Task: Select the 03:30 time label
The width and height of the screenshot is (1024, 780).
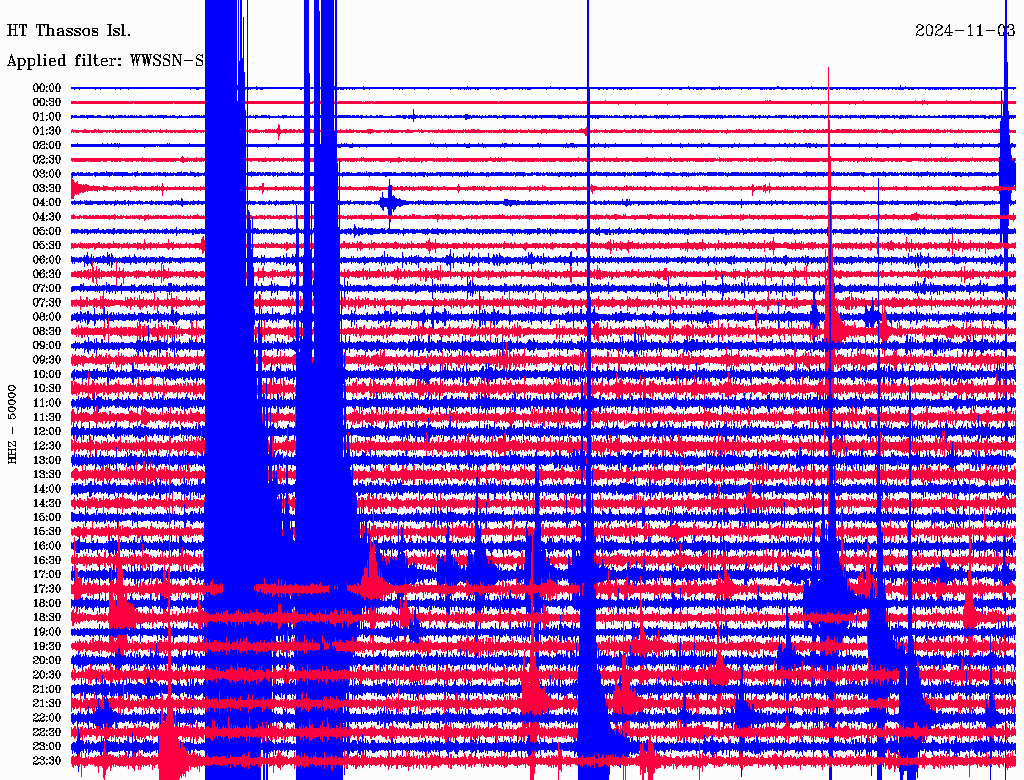Action: click(47, 188)
